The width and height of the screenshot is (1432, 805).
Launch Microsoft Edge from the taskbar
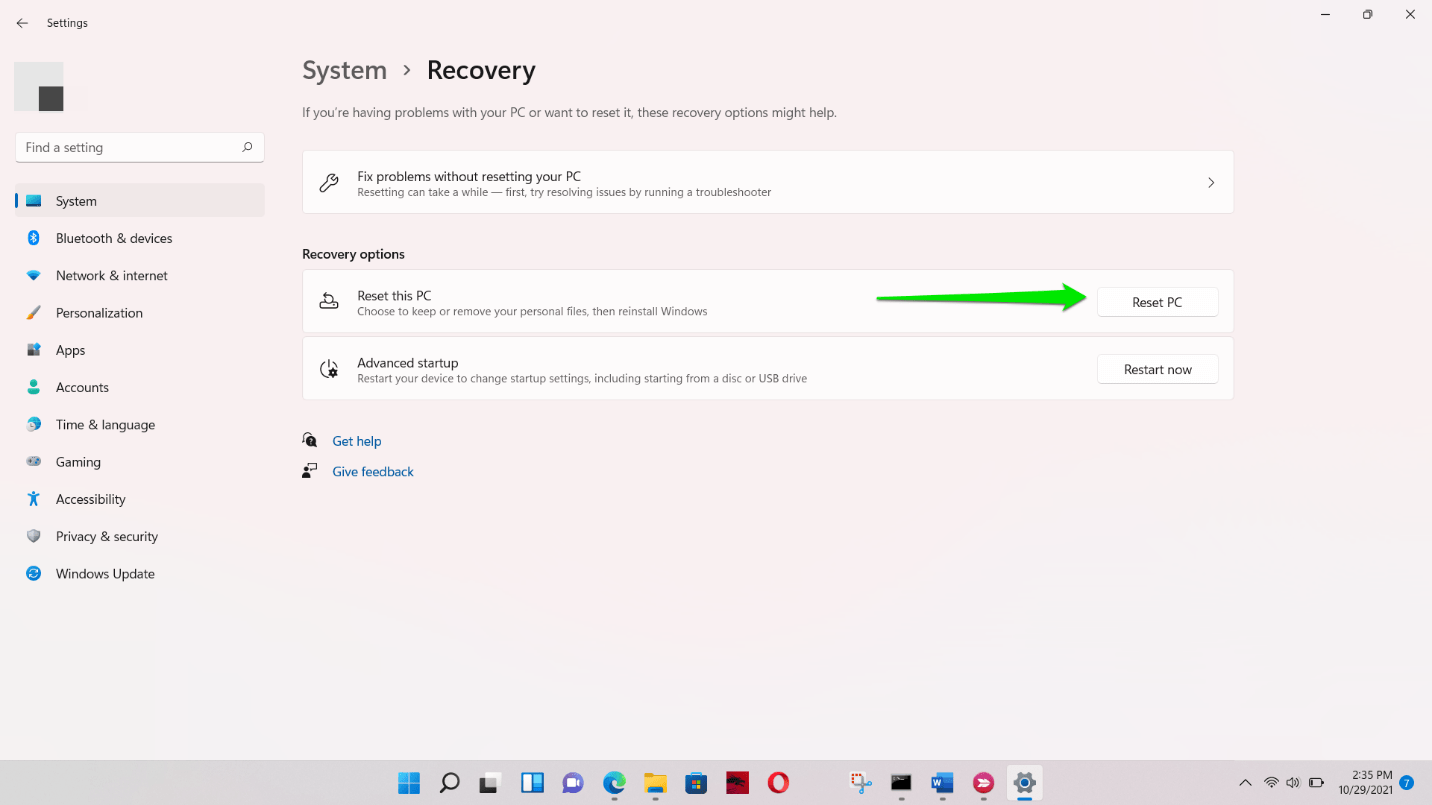613,783
